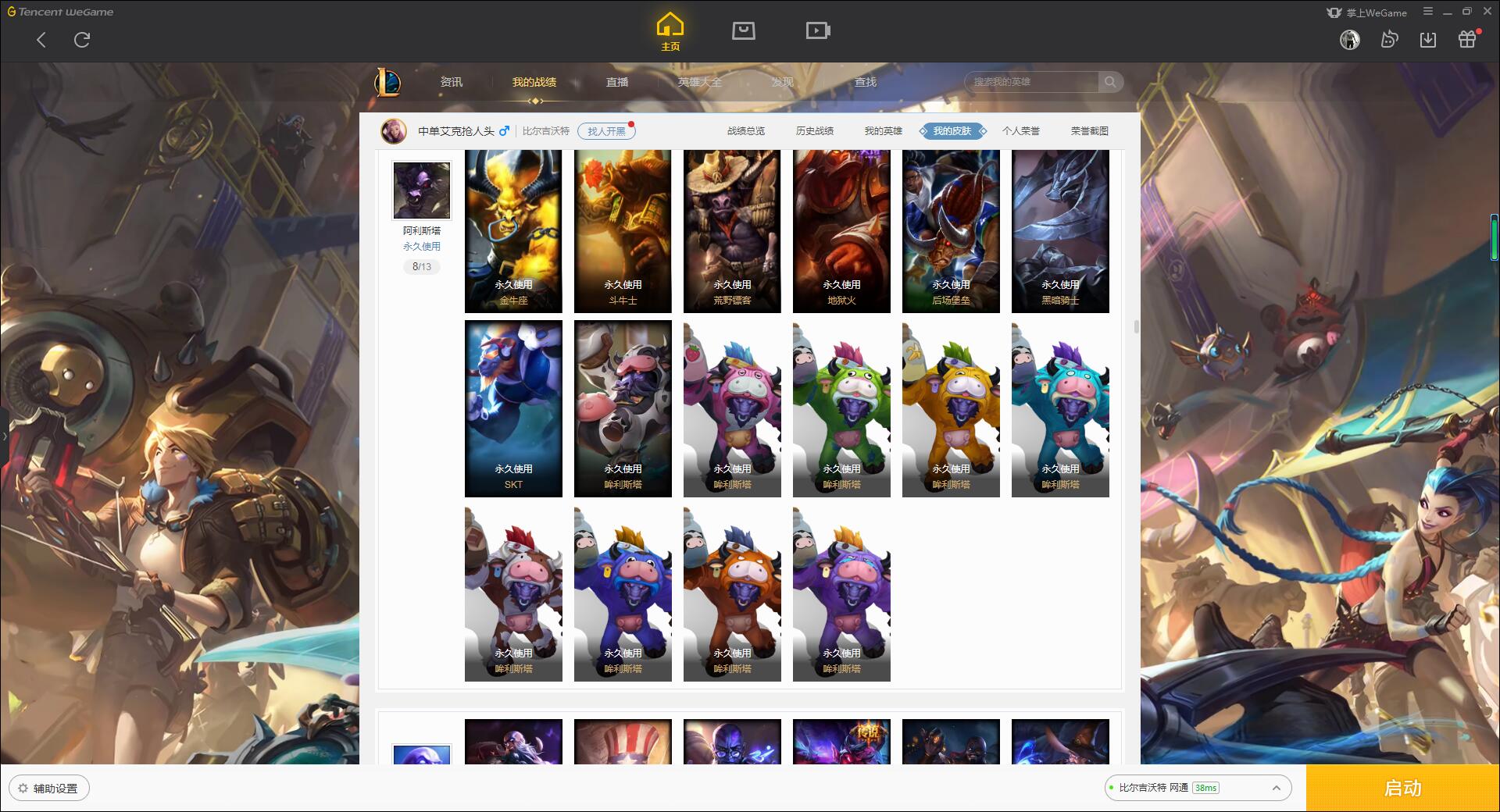Open 战绩总览 sub-tab
Screen dimensions: 1500x812
746,131
